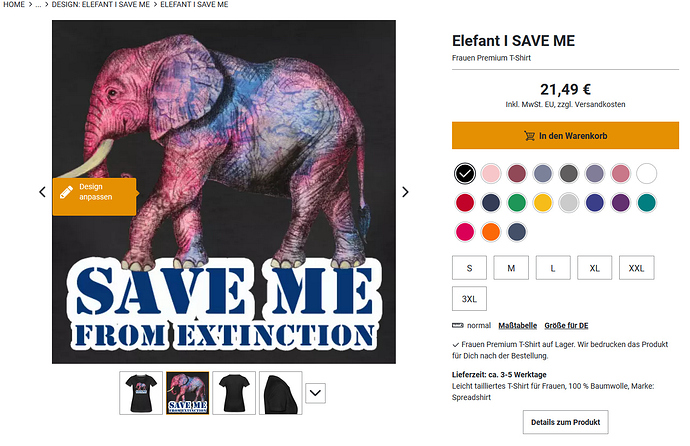This screenshot has height=446, width=690.
Task: Show the next product image arrow
Action: pos(406,192)
